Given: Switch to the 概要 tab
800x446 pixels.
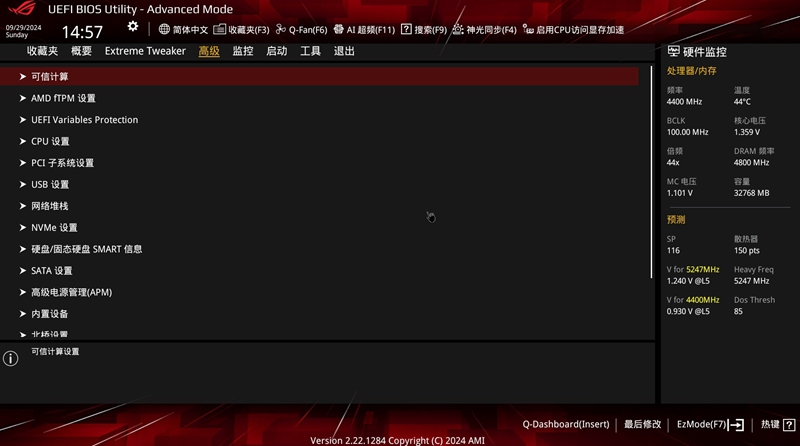Looking at the screenshot, I should (x=81, y=51).
